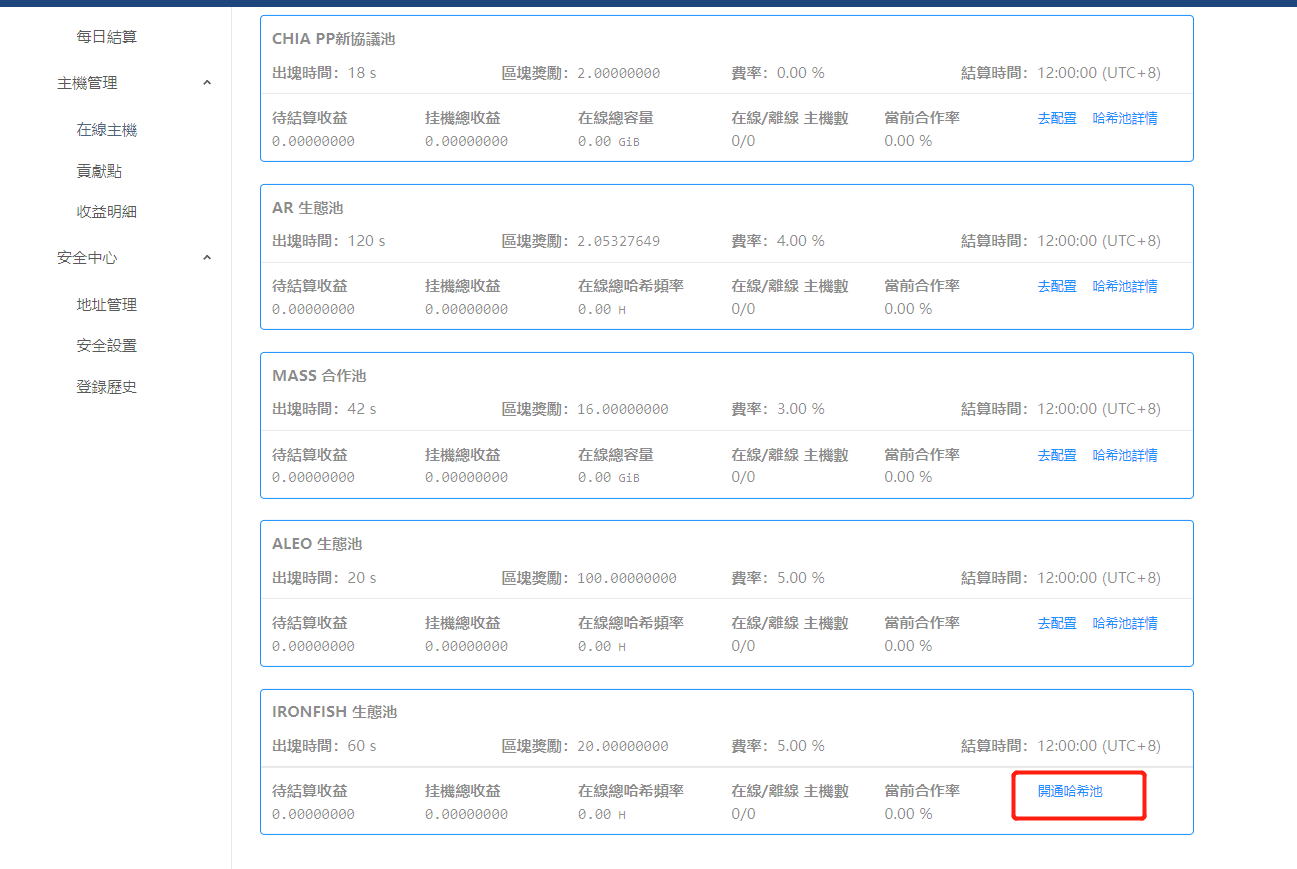Open 在線主機 in the sidebar
The height and width of the screenshot is (869, 1297).
click(107, 130)
